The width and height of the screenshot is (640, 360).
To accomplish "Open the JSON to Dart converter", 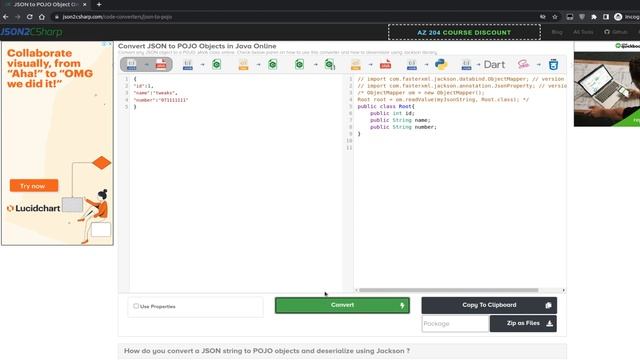I will point(483,64).
